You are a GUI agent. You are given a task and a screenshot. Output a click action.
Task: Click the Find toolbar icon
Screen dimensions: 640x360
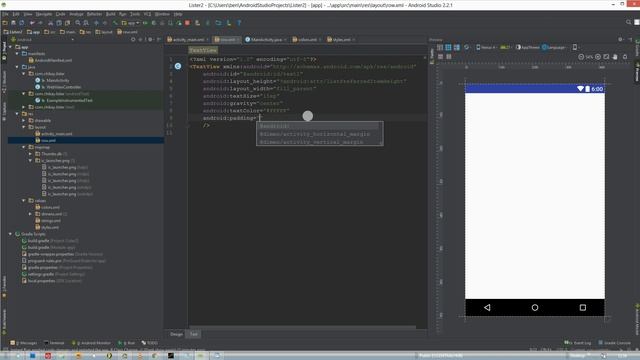click(78, 23)
